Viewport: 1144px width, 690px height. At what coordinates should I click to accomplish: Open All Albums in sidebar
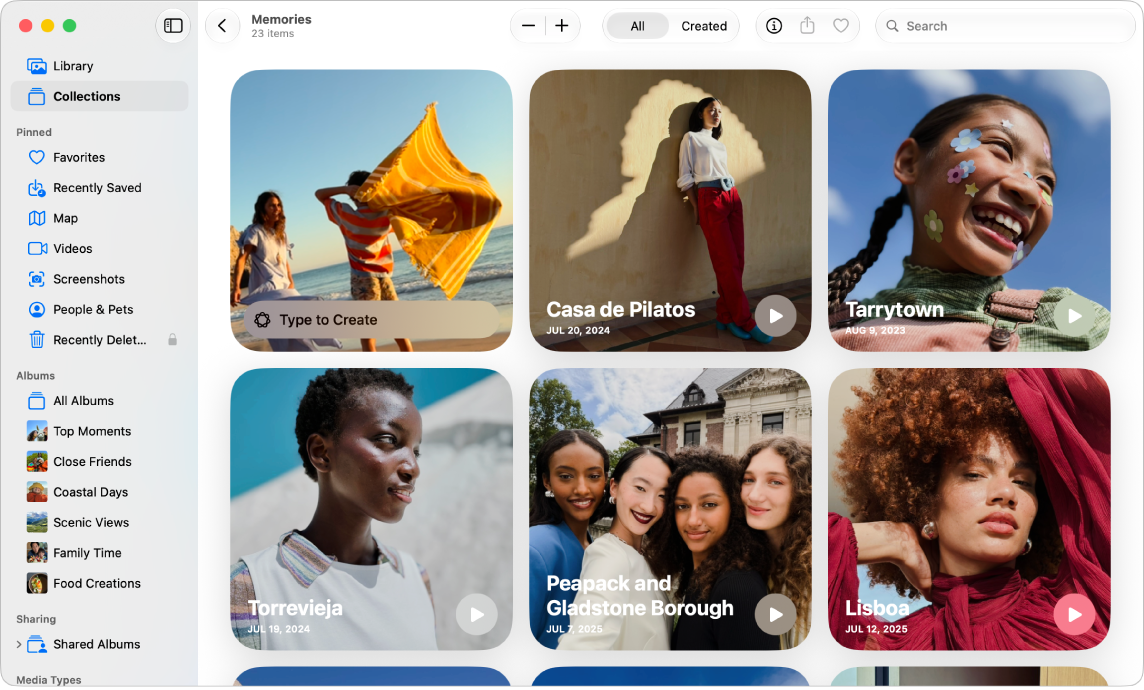click(x=99, y=401)
